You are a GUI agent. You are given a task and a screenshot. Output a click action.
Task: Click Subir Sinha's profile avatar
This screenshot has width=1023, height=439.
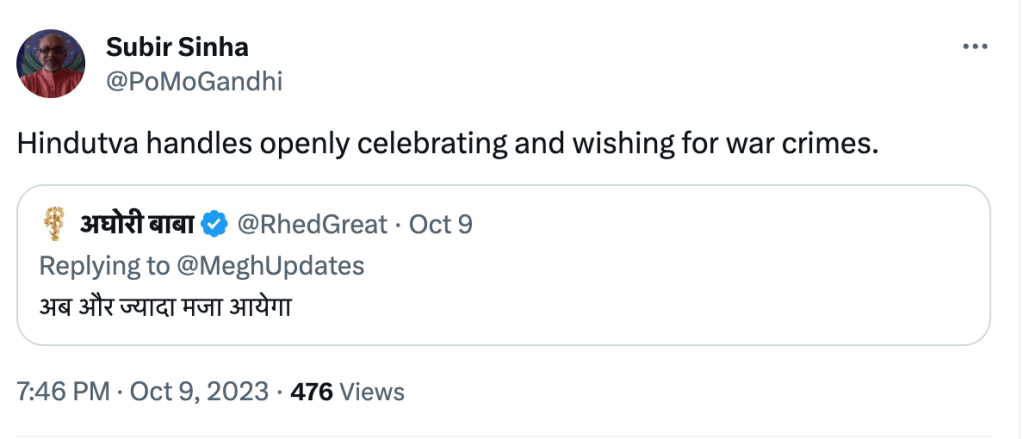(x=50, y=64)
